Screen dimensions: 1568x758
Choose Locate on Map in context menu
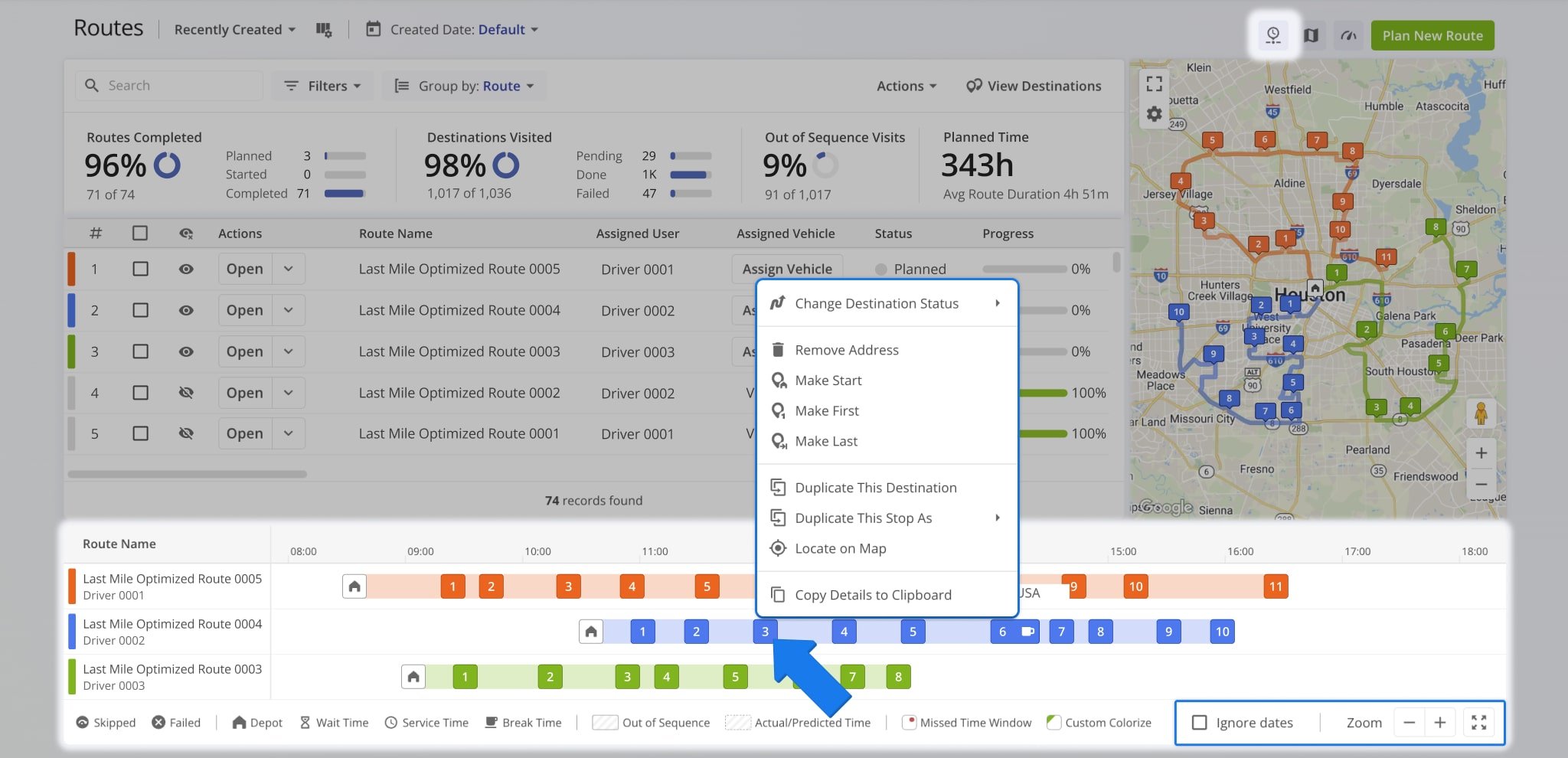pyautogui.click(x=887, y=548)
